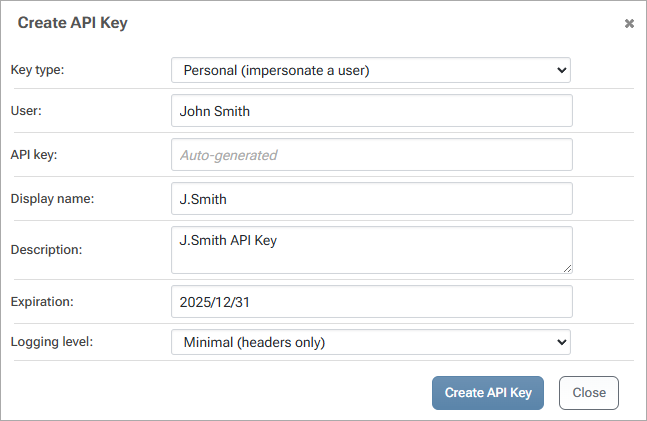This screenshot has width=647, height=421.
Task: Focus the User field containing John Smith
Action: (371, 111)
